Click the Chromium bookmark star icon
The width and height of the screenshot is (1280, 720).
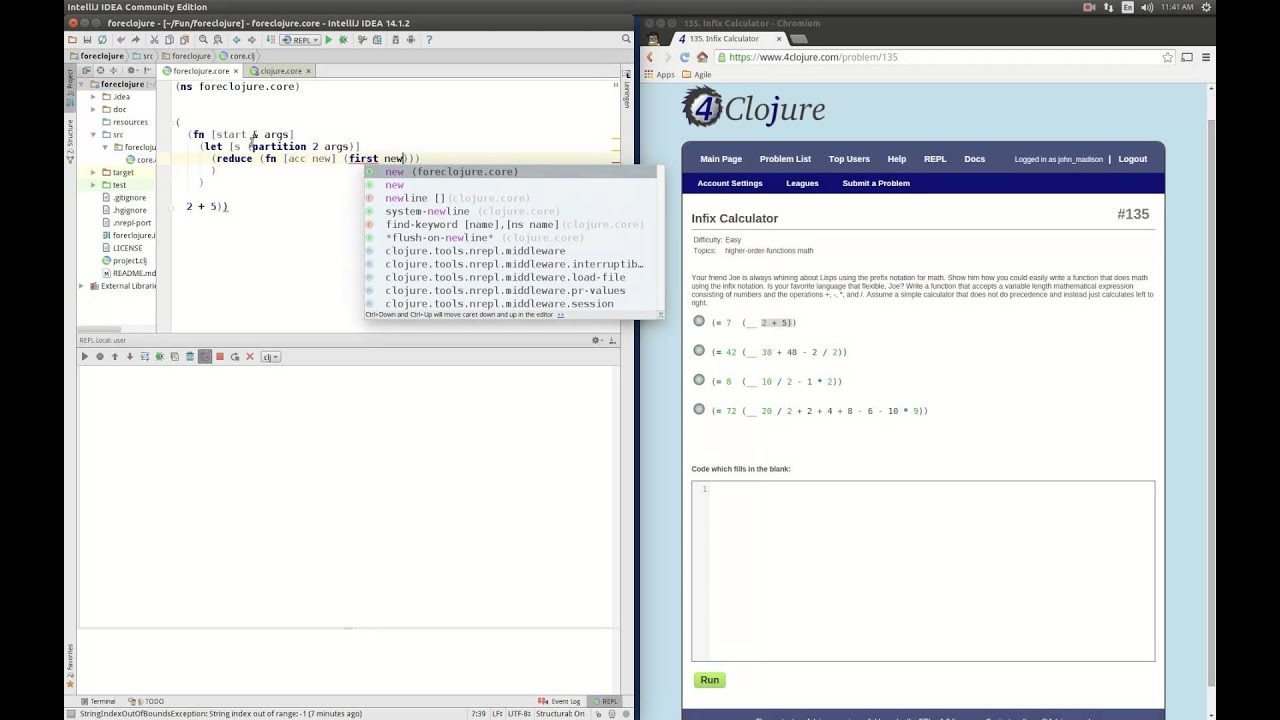1167,57
